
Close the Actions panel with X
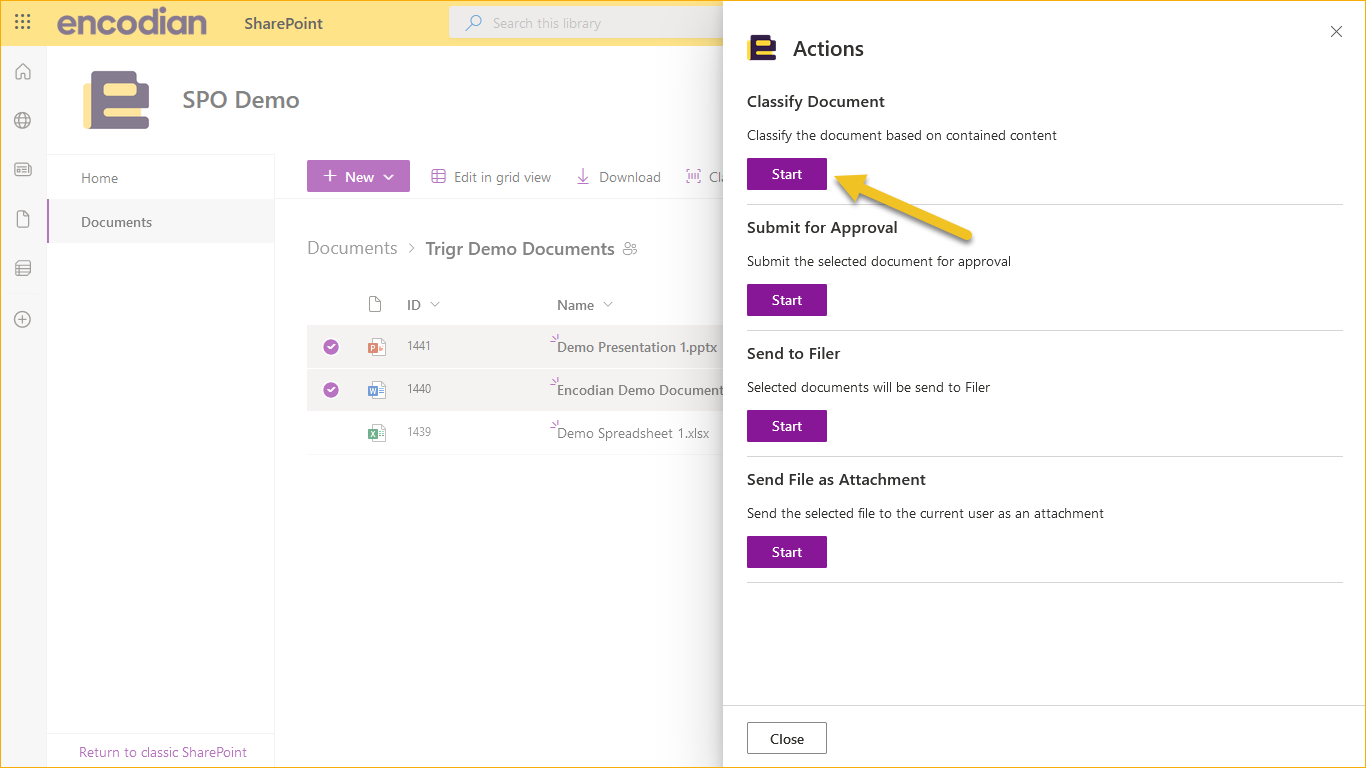pyautogui.click(x=1336, y=32)
